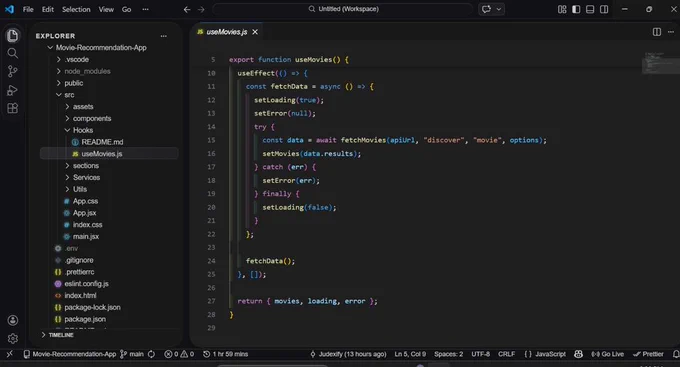Open Explorer views and more actions ellipsis
This screenshot has width=680, height=367.
click(163, 36)
